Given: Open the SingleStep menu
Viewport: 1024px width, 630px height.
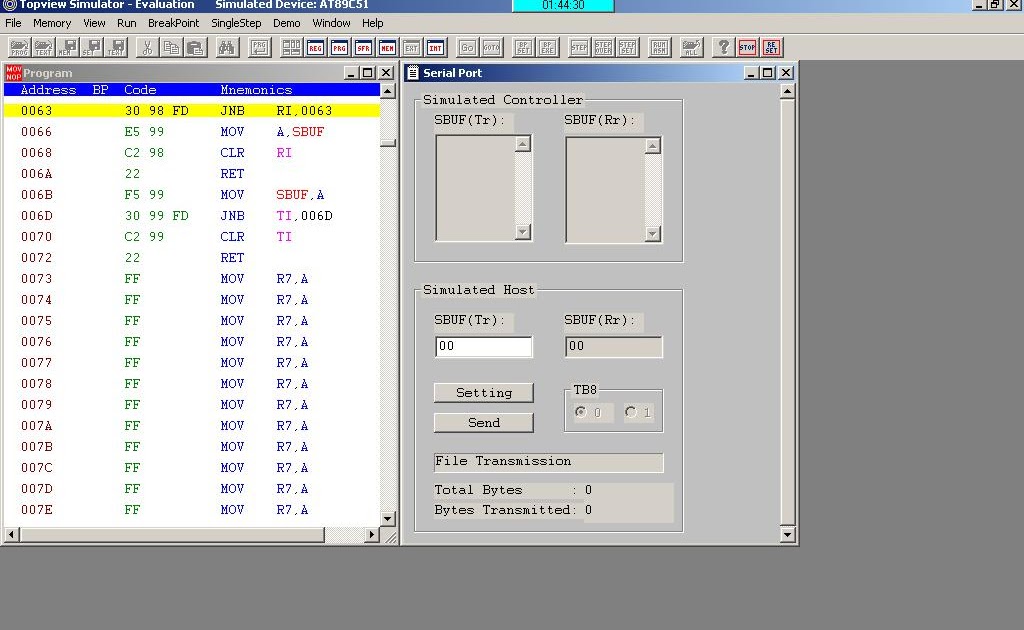Looking at the screenshot, I should pos(236,23).
